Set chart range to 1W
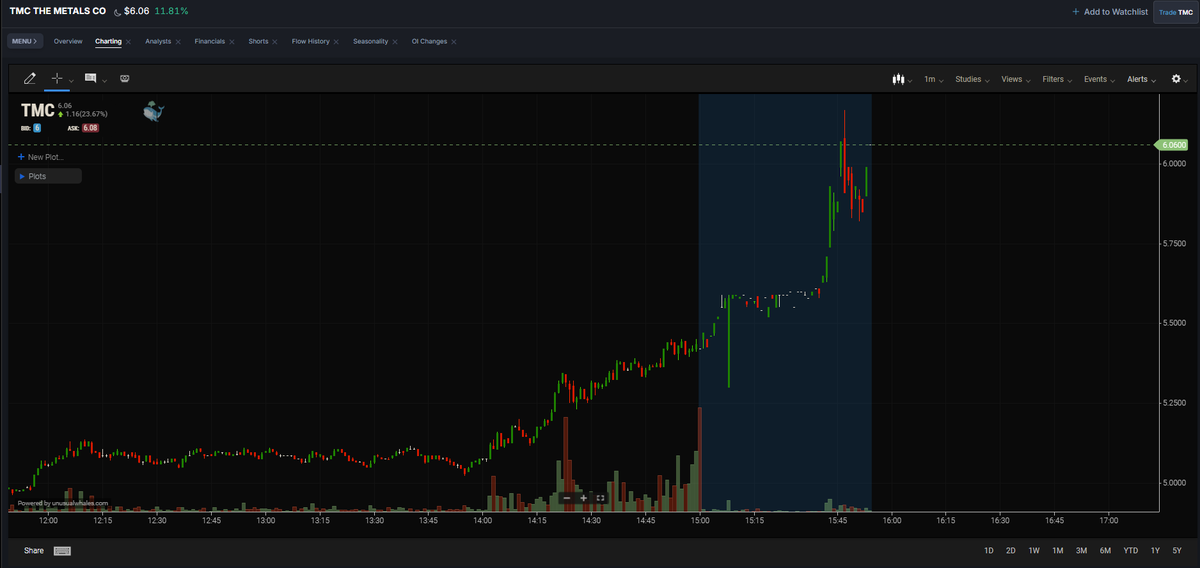This screenshot has width=1200, height=568. (x=1034, y=551)
